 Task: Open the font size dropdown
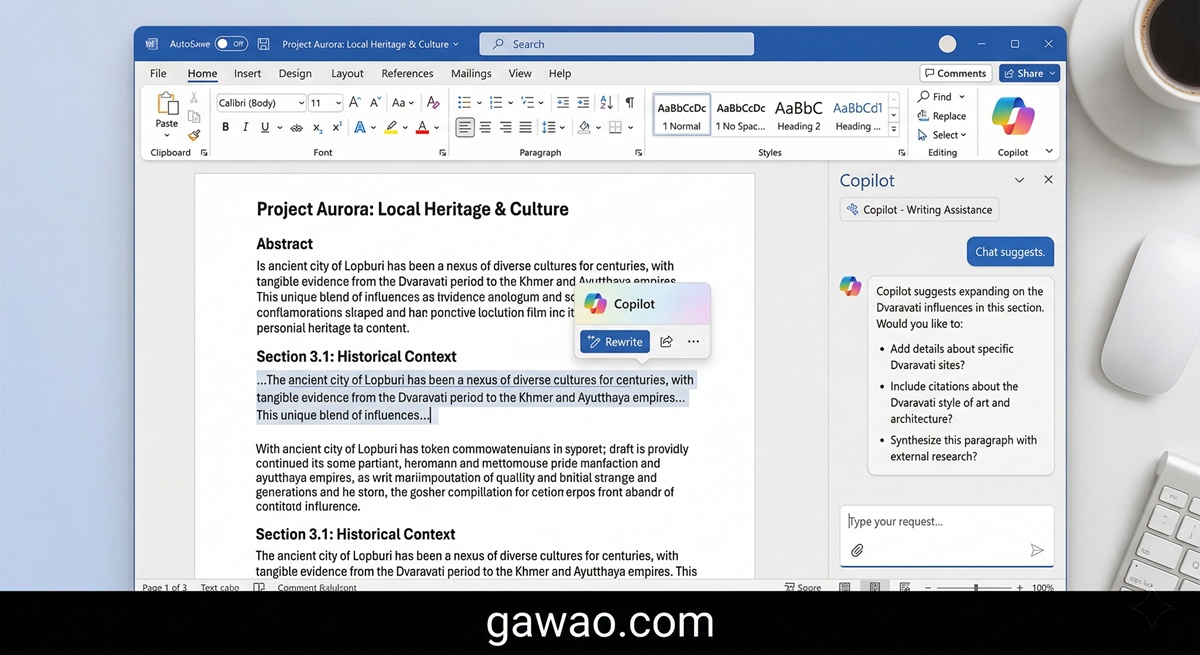[x=326, y=103]
